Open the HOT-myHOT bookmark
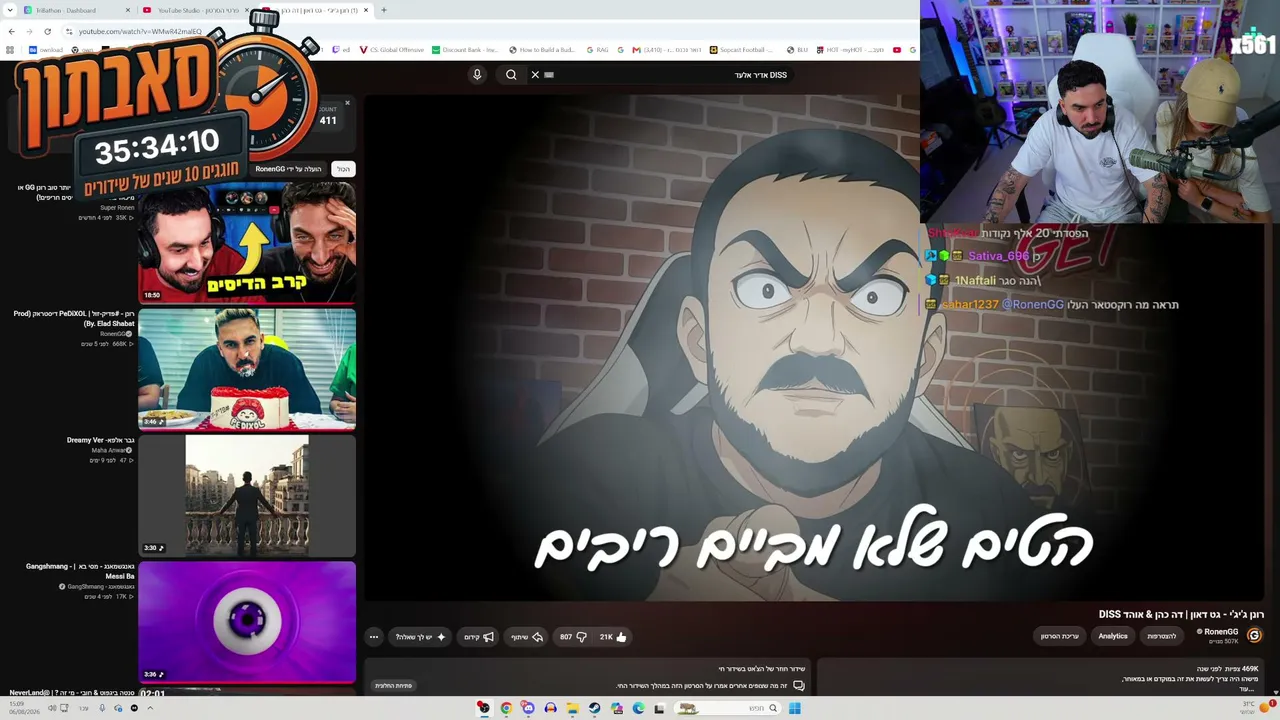Screen dimensions: 1280x720 (850, 50)
